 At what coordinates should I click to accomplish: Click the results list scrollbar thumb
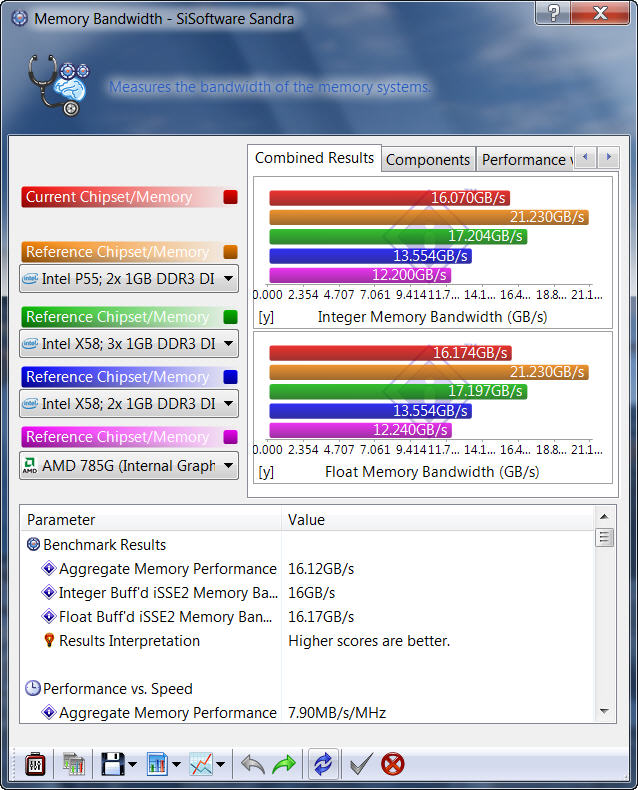604,538
